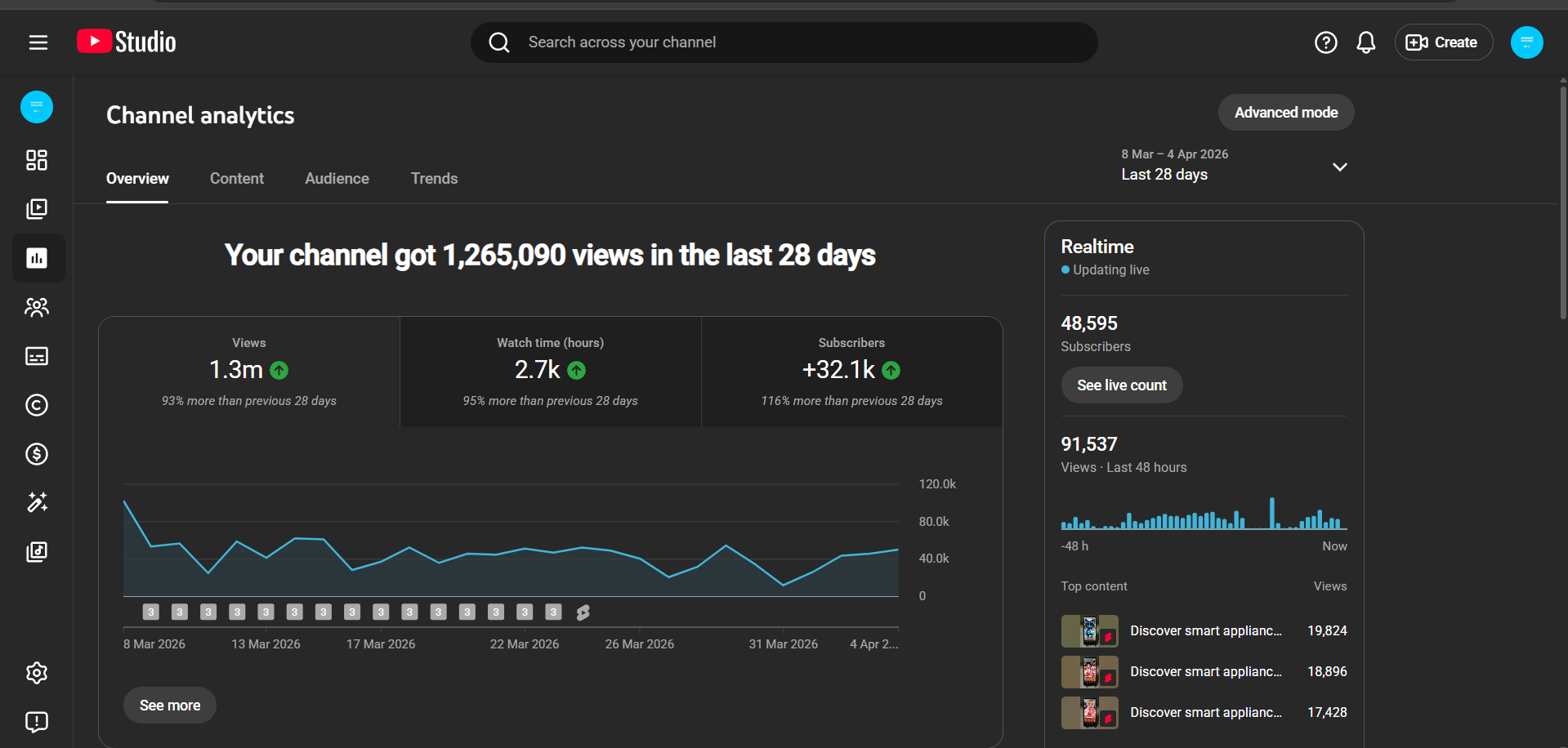This screenshot has height=748, width=1568.
Task: Open the first top content video thumbnail
Action: (1089, 631)
